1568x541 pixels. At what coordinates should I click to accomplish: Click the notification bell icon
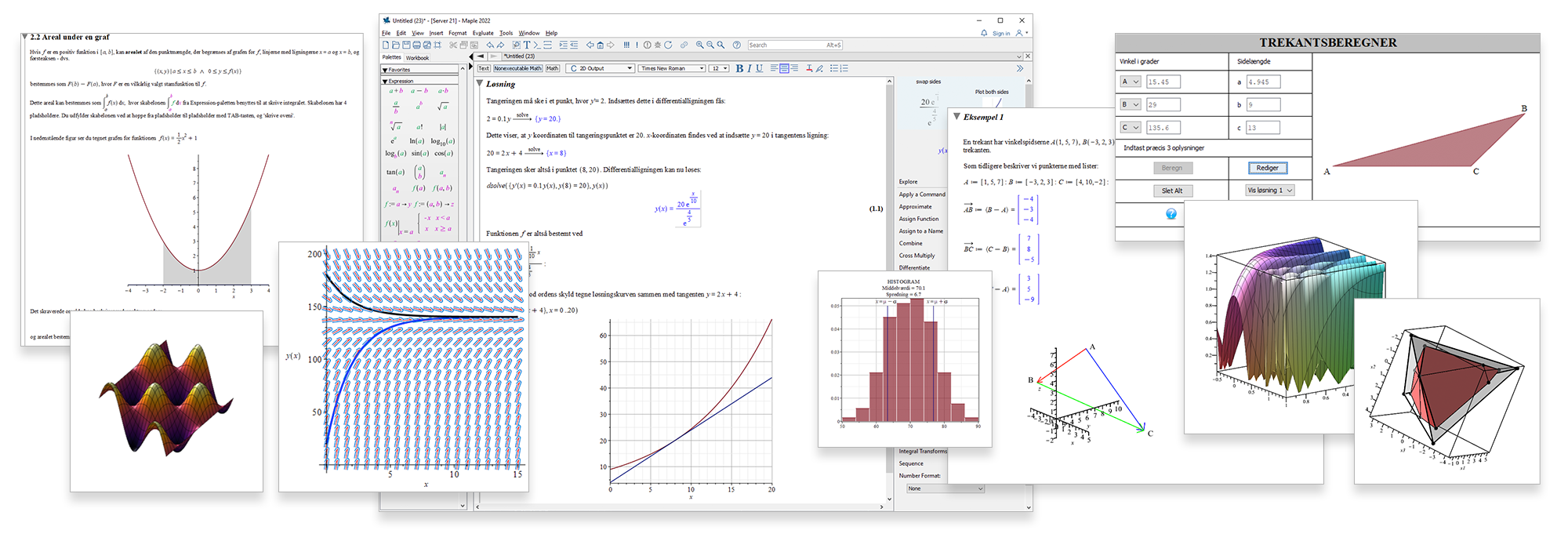pos(984,33)
